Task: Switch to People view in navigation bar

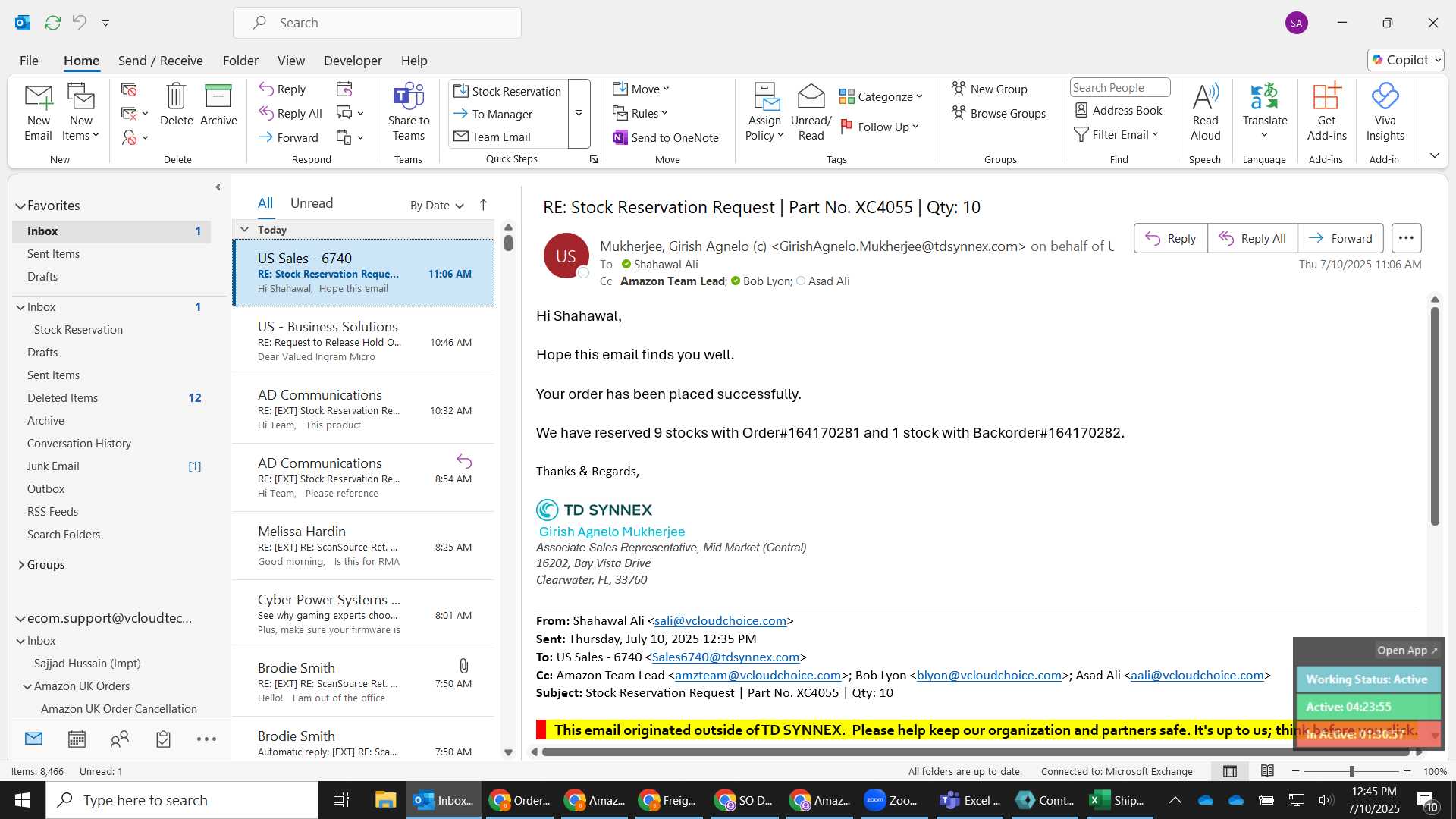Action: click(x=120, y=739)
